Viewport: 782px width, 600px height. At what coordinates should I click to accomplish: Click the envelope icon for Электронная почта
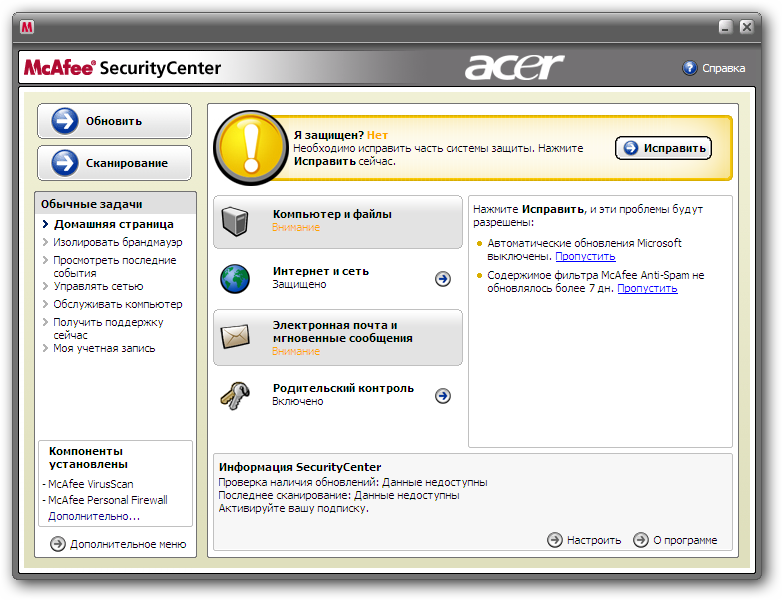click(235, 337)
